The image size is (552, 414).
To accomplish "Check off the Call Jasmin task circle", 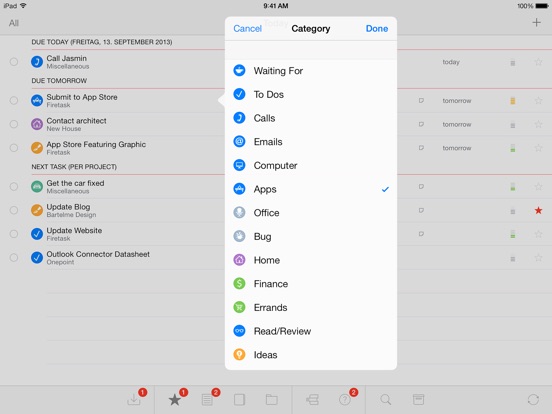I will tap(14, 62).
